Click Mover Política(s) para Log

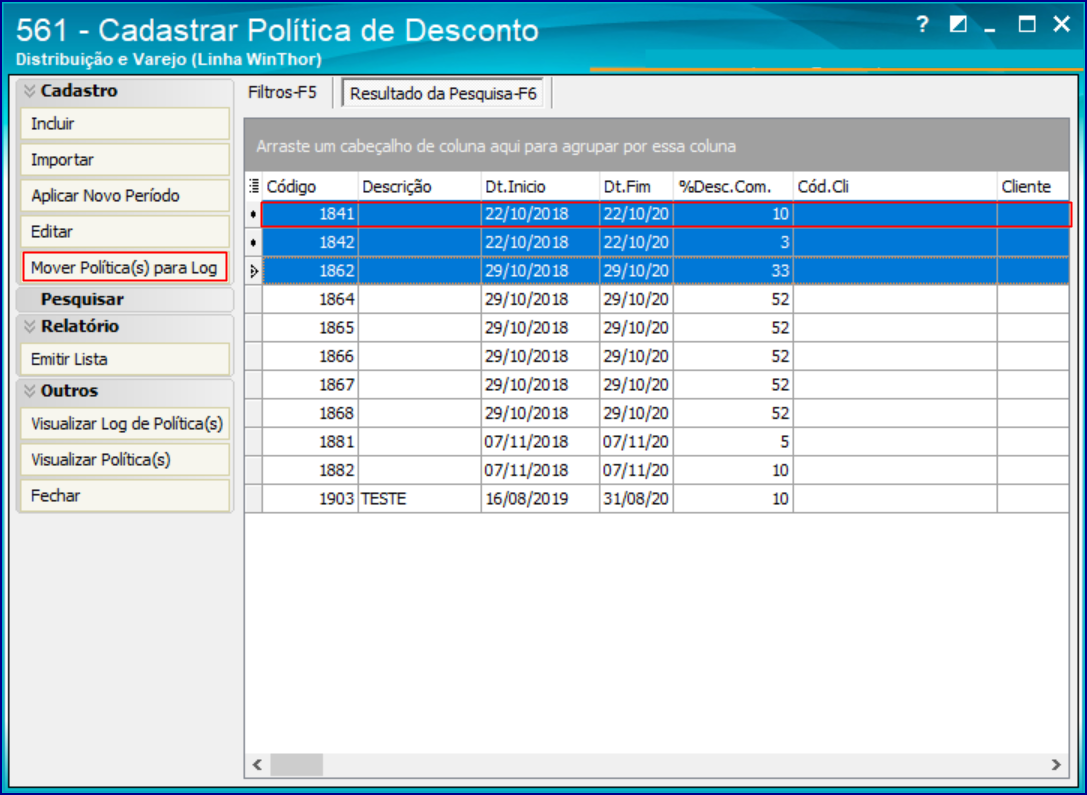[x=125, y=268]
